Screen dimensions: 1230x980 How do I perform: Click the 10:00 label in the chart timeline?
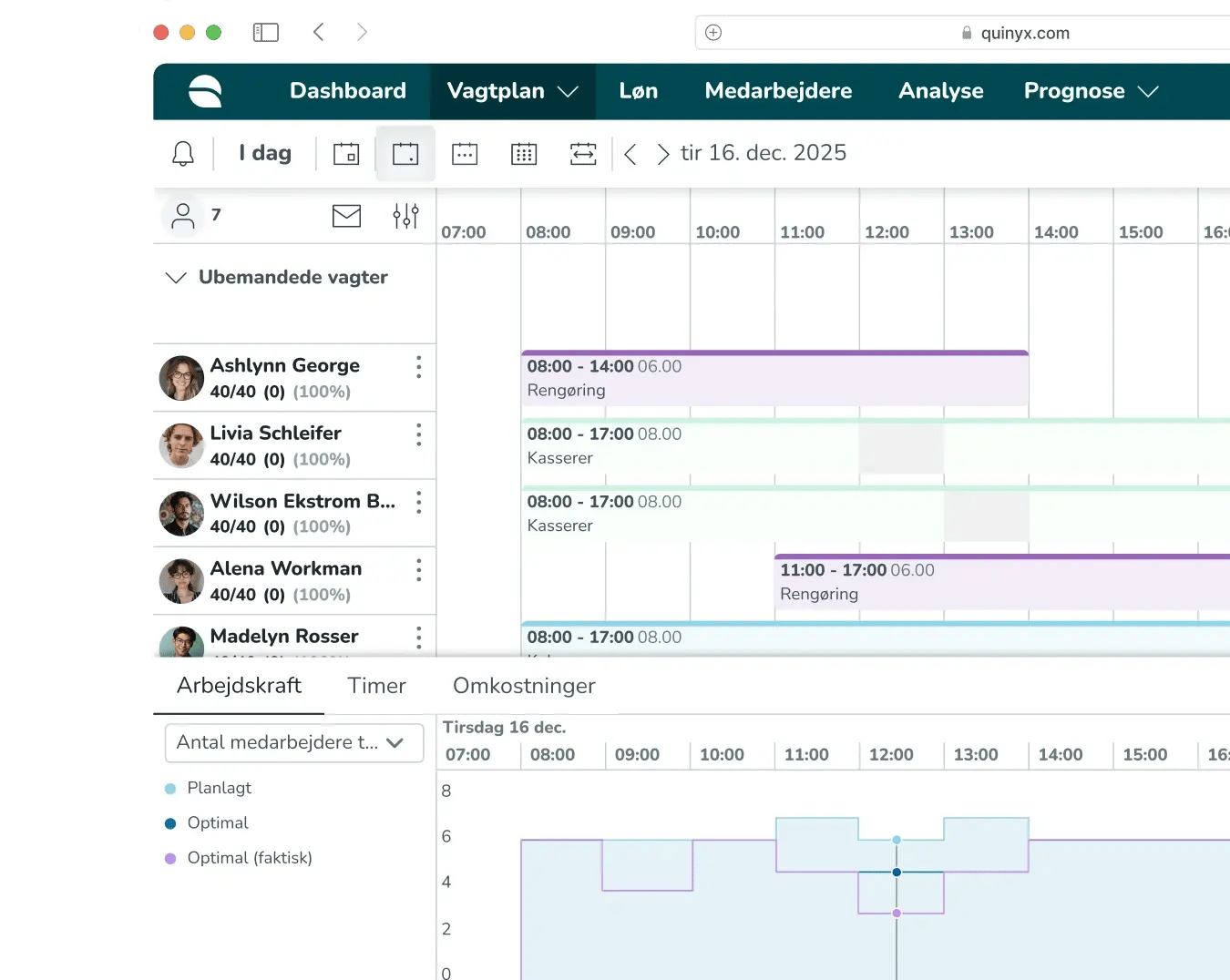pyautogui.click(x=722, y=755)
